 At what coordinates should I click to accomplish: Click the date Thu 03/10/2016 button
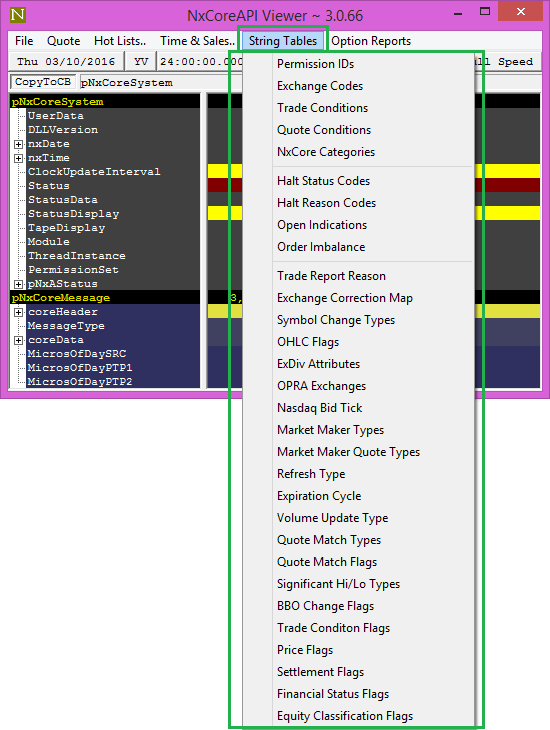[x=66, y=61]
